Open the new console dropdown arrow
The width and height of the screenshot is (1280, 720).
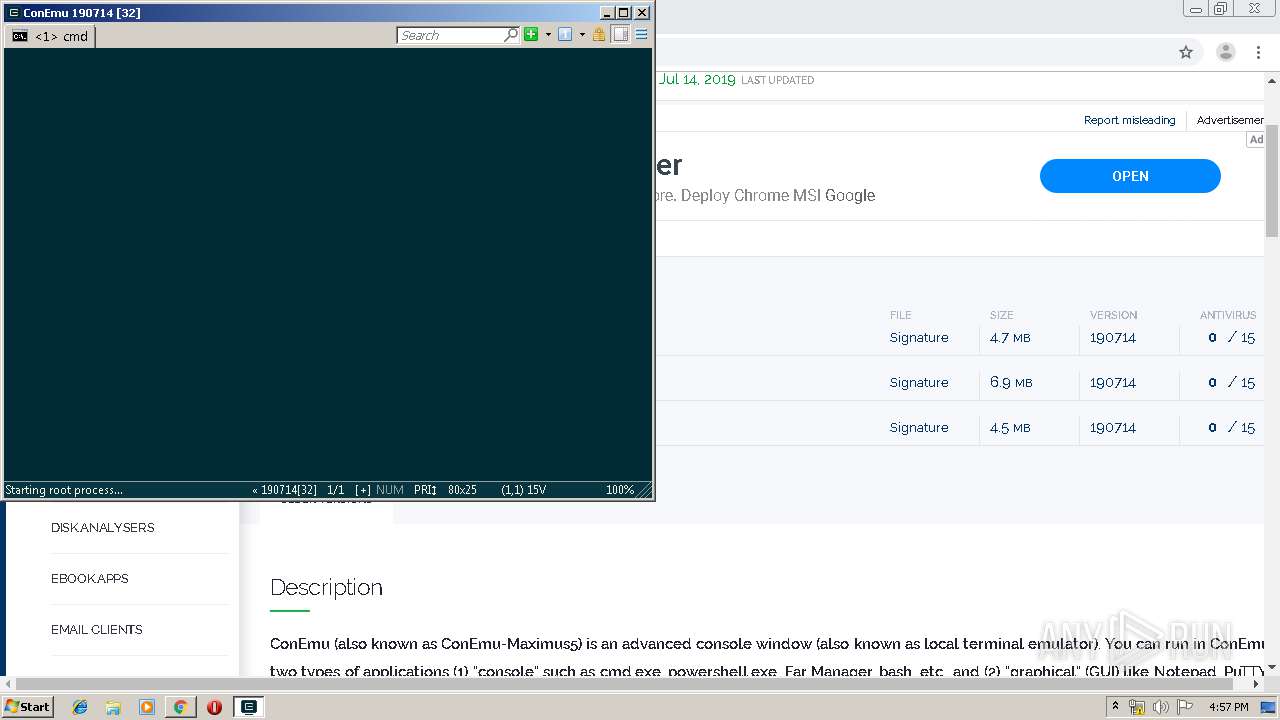[x=548, y=35]
